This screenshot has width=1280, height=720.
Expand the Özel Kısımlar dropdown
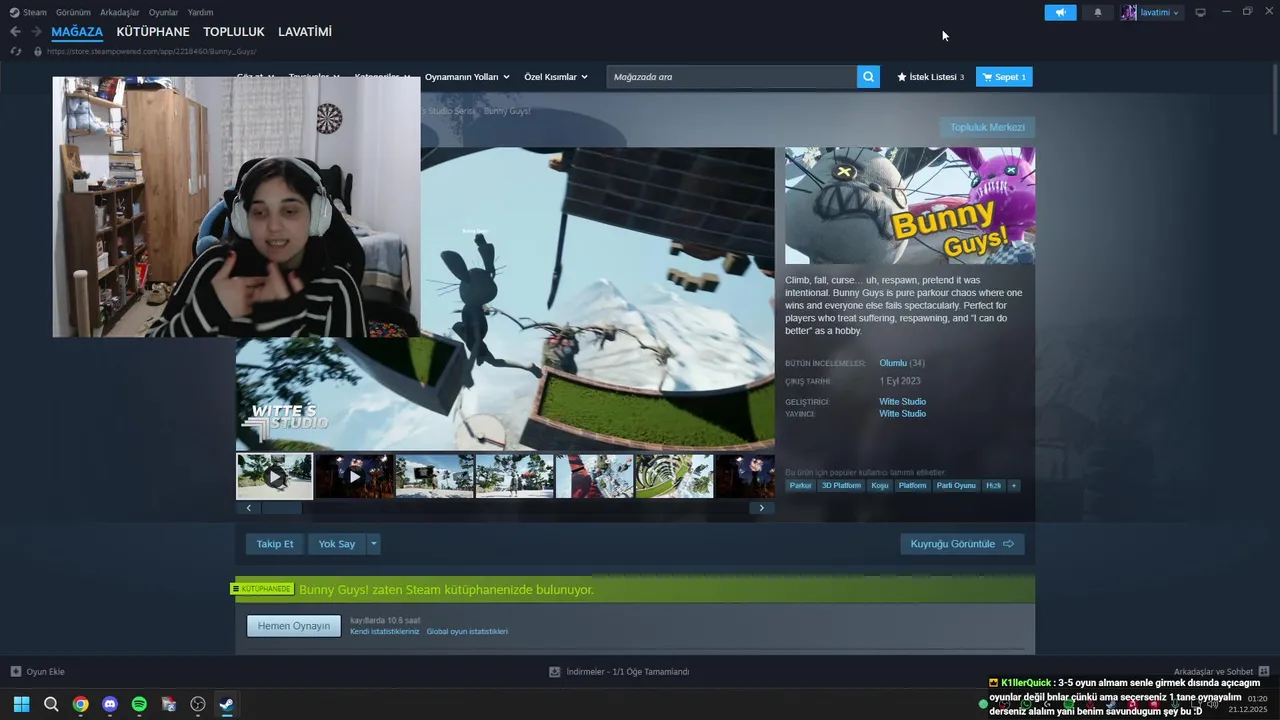pos(556,77)
